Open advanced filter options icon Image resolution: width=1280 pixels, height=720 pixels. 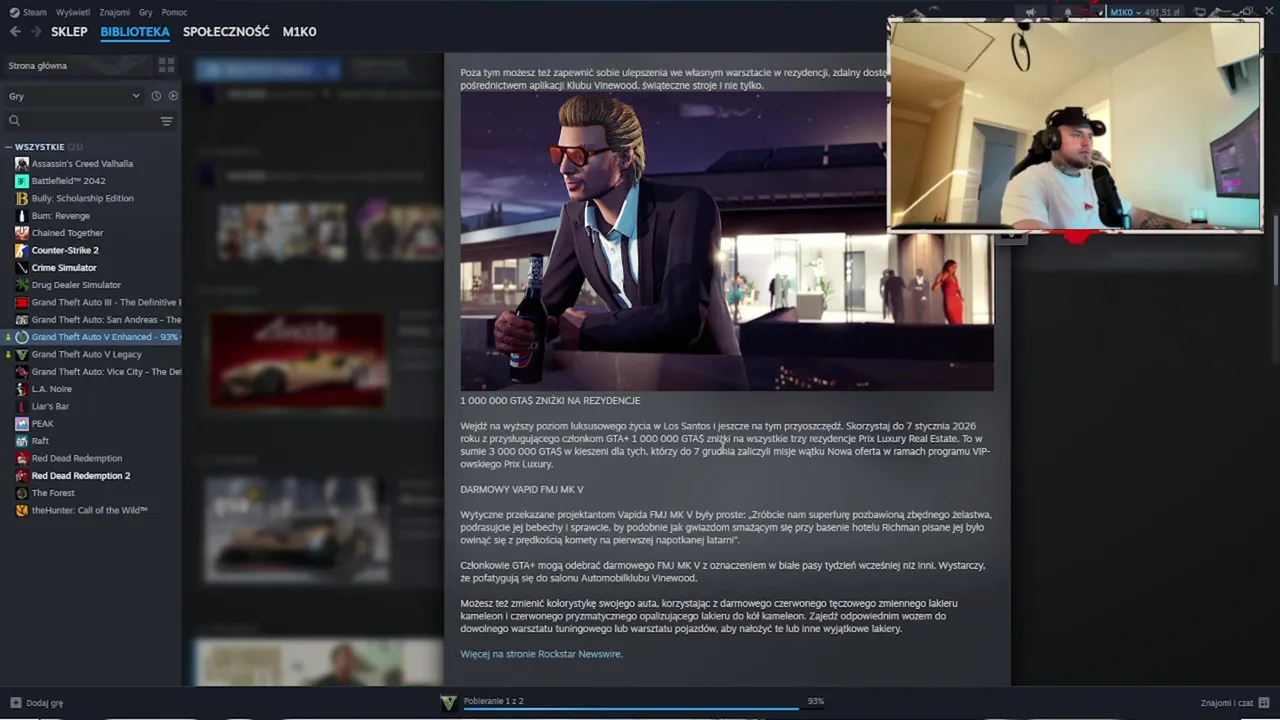click(166, 121)
